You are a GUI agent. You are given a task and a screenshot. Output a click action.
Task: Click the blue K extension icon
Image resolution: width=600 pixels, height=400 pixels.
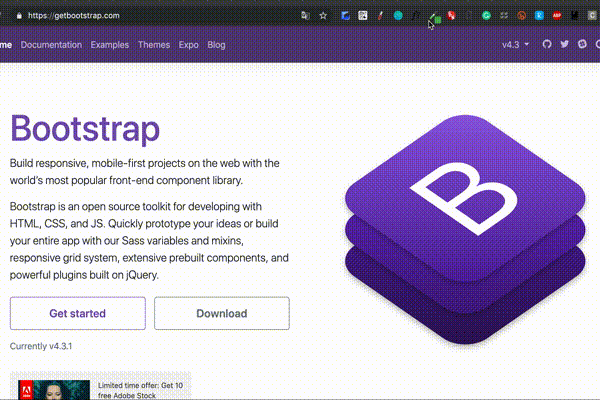pyautogui.click(x=539, y=16)
